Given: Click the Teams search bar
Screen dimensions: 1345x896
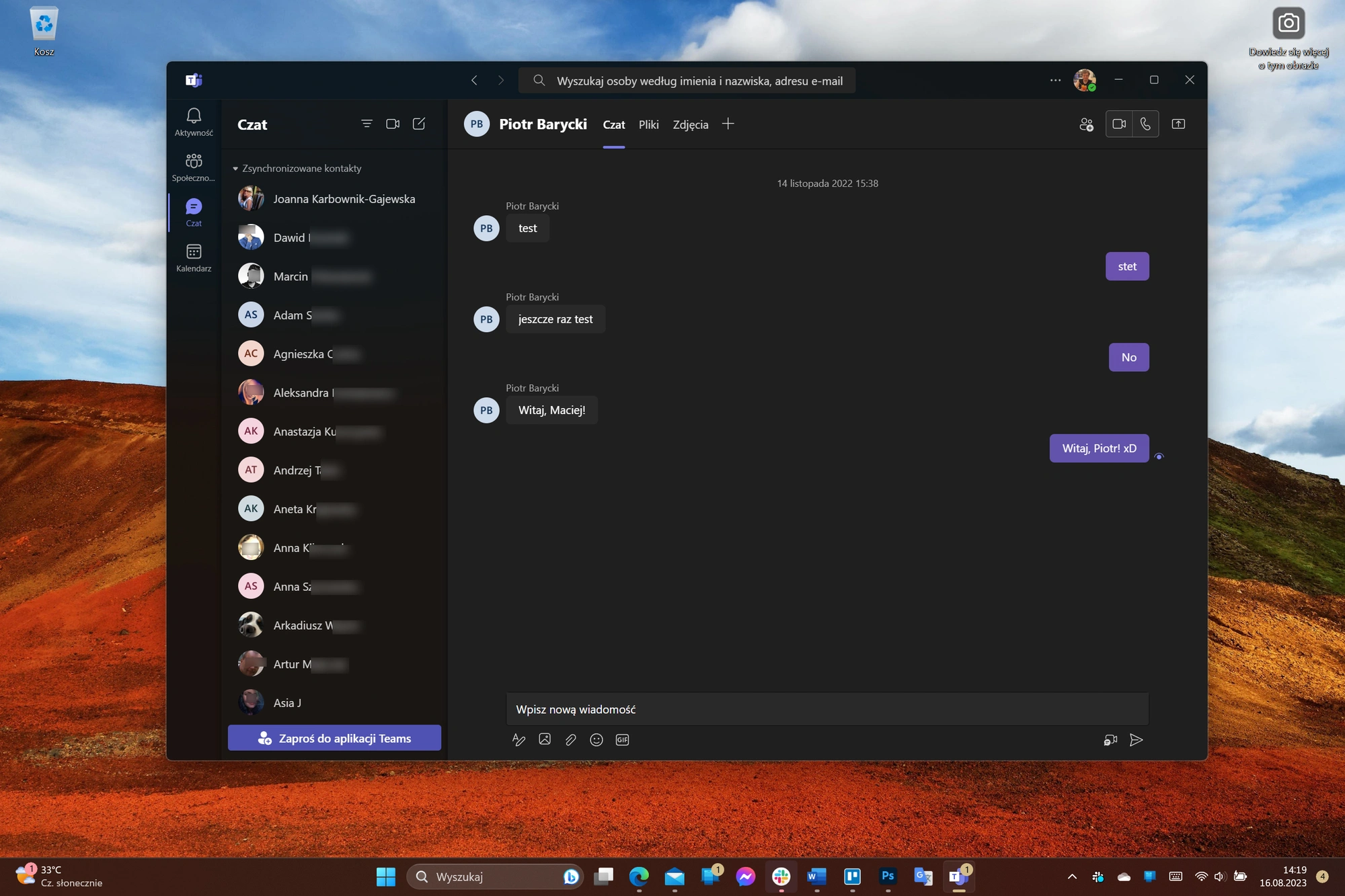Looking at the screenshot, I should coord(687,81).
